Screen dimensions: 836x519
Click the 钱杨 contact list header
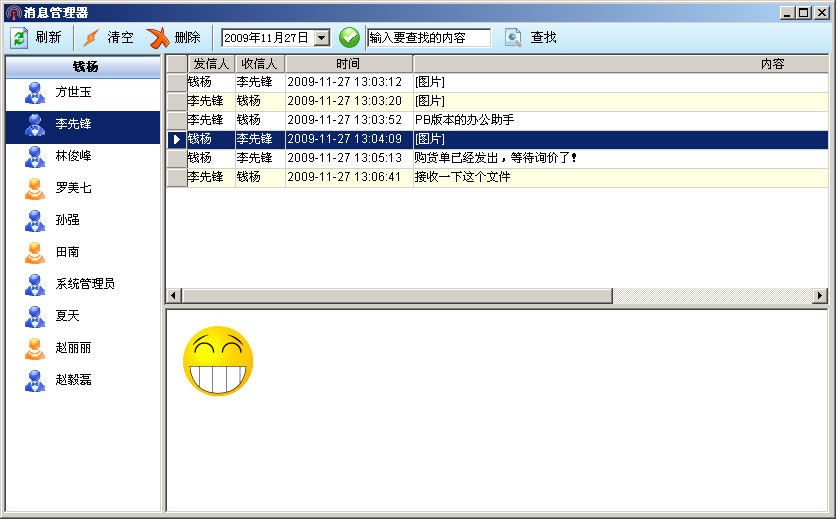tap(83, 66)
